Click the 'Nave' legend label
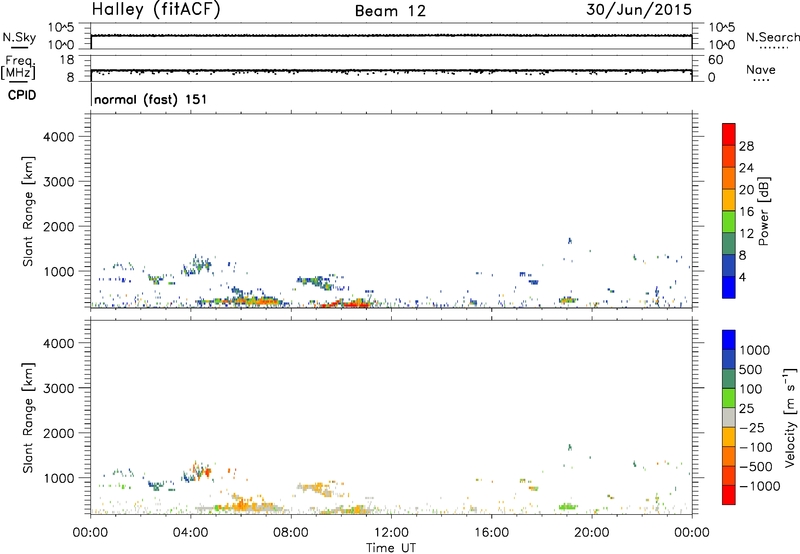Screen dimensions: 800x554 (x=761, y=69)
